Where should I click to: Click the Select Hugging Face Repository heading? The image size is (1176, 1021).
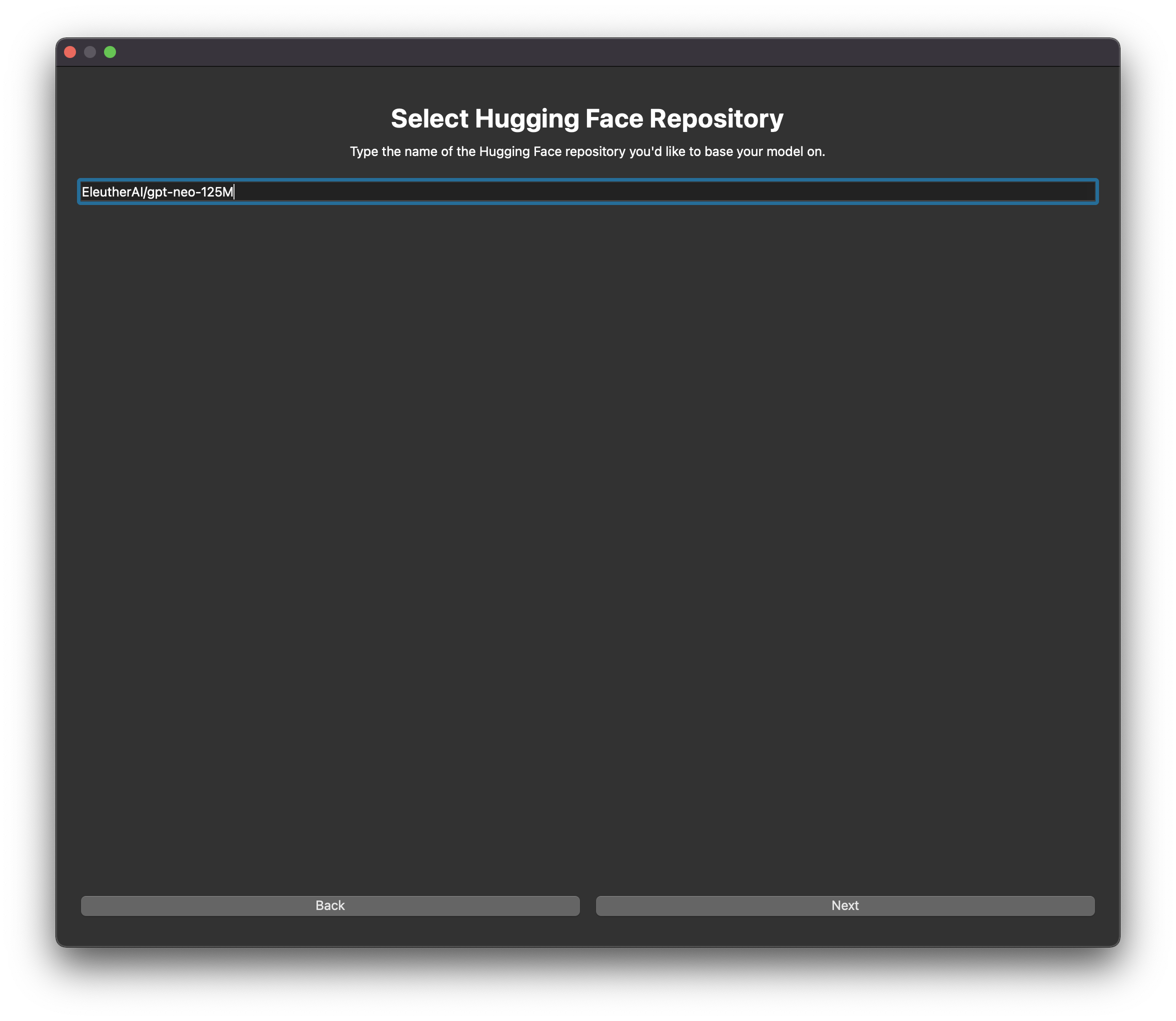pyautogui.click(x=587, y=117)
